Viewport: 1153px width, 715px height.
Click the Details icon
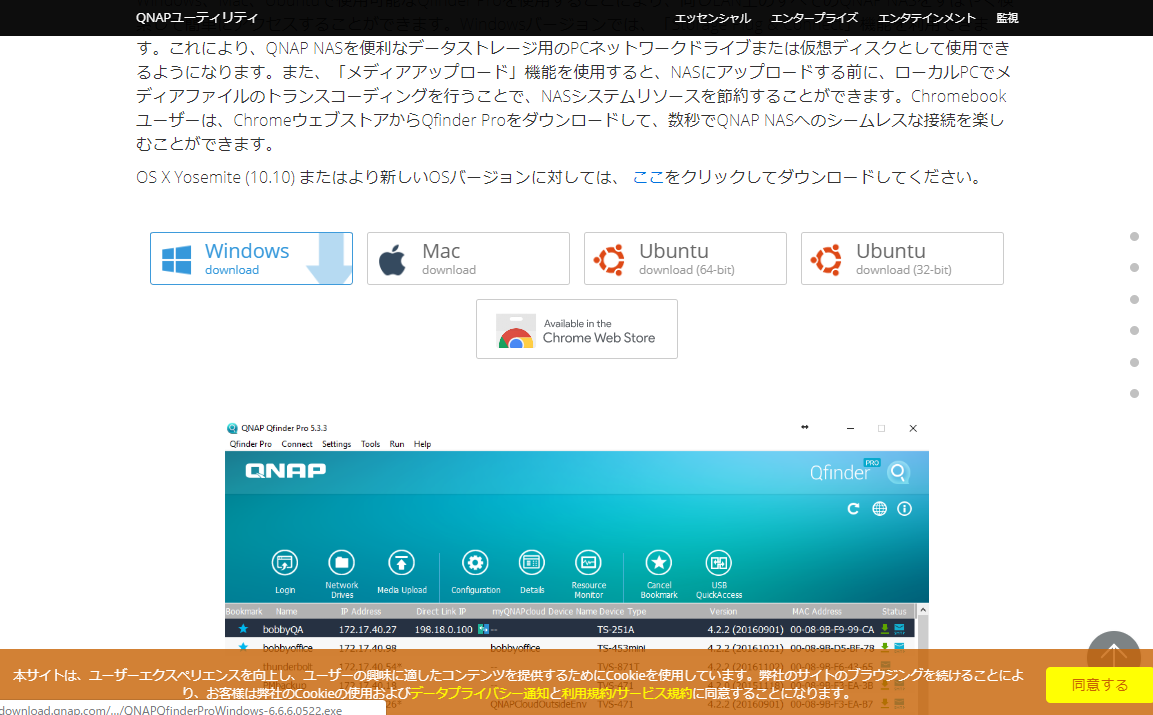click(531, 563)
